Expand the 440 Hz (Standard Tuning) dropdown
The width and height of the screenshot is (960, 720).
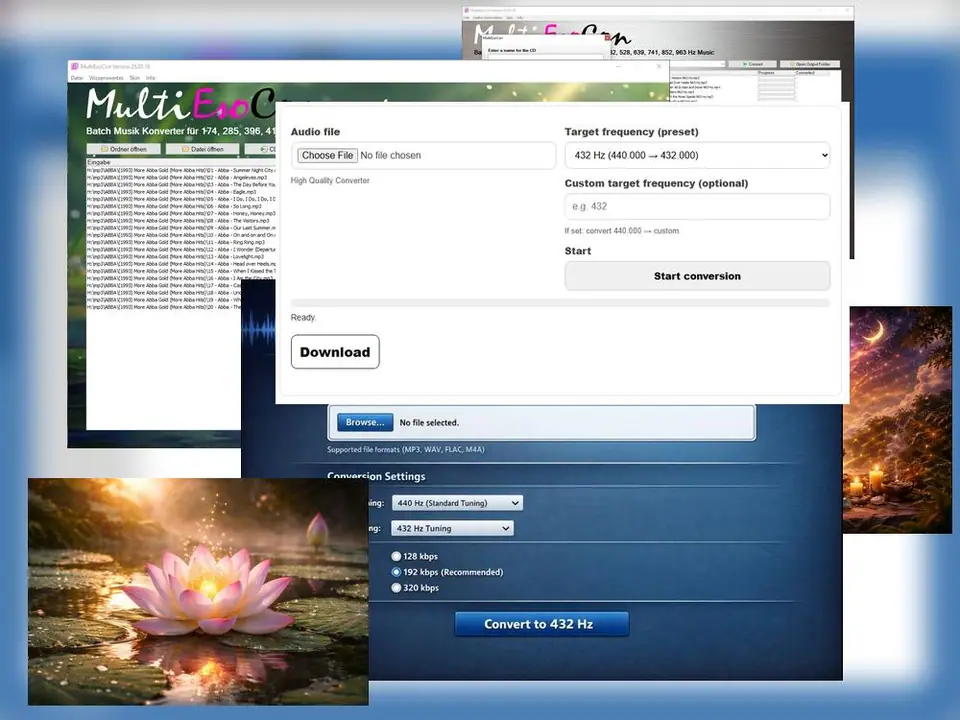click(457, 503)
